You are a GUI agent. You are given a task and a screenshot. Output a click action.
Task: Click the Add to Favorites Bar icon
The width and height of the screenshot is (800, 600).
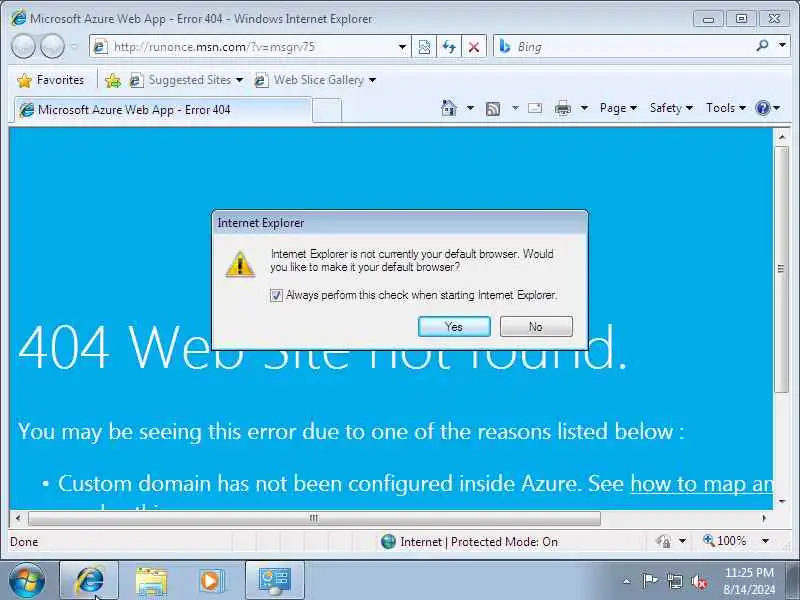click(x=113, y=80)
